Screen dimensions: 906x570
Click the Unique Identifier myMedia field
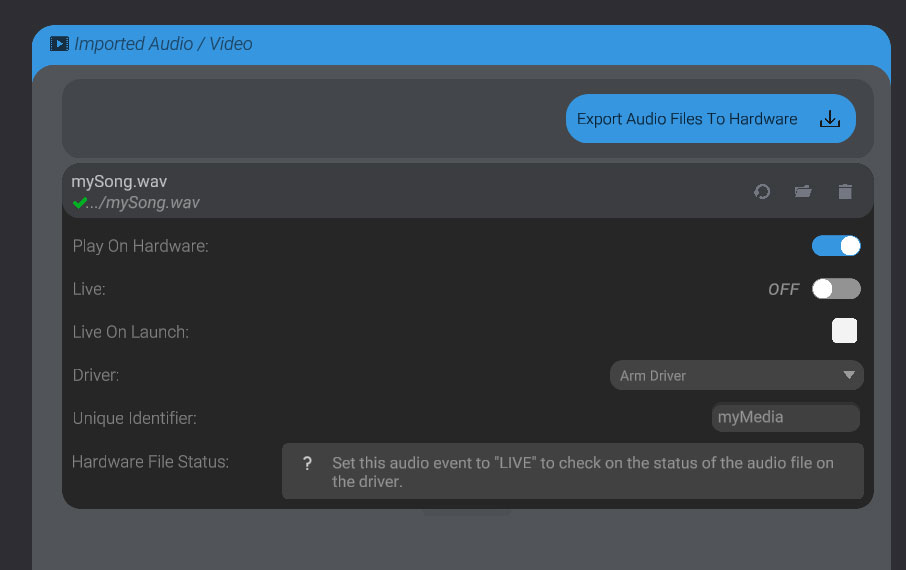coord(785,417)
